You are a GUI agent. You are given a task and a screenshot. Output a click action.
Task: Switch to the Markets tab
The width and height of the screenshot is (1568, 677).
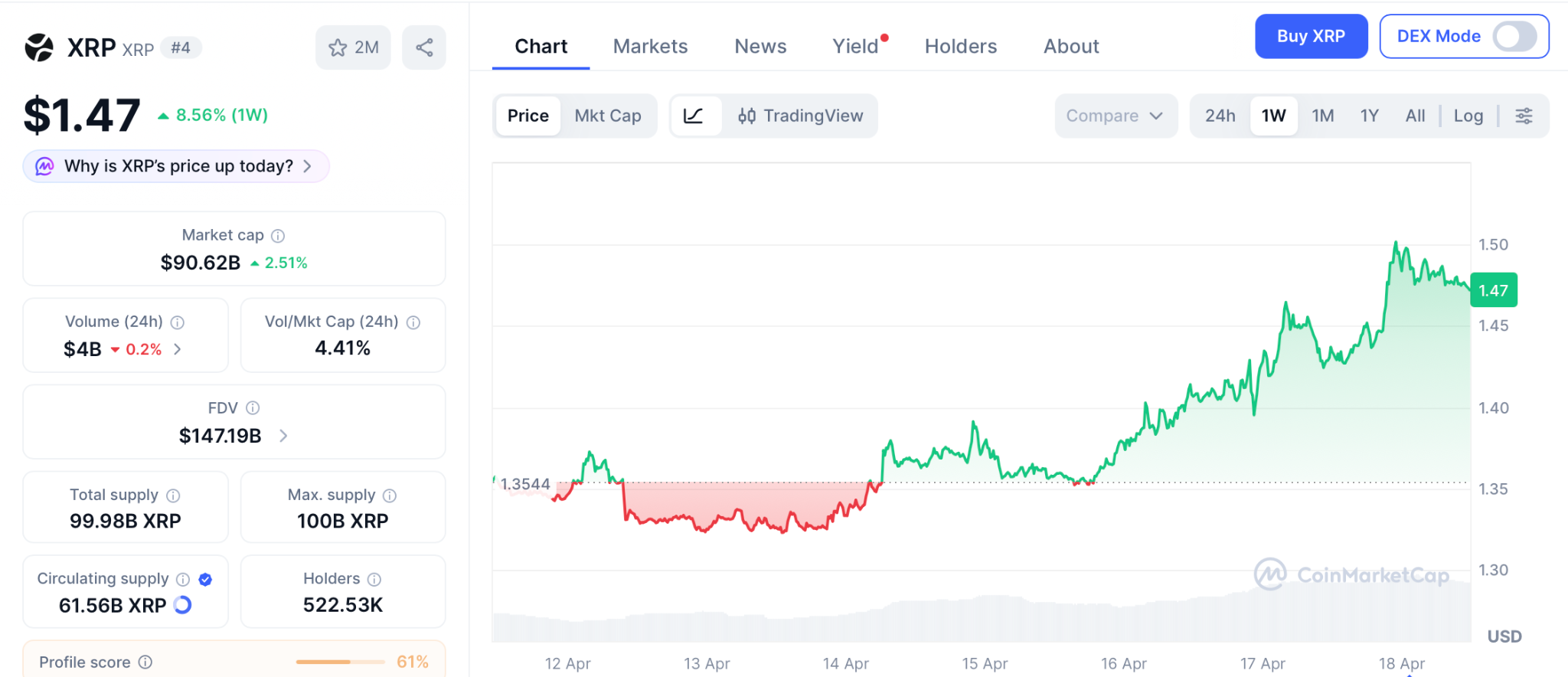tap(650, 47)
